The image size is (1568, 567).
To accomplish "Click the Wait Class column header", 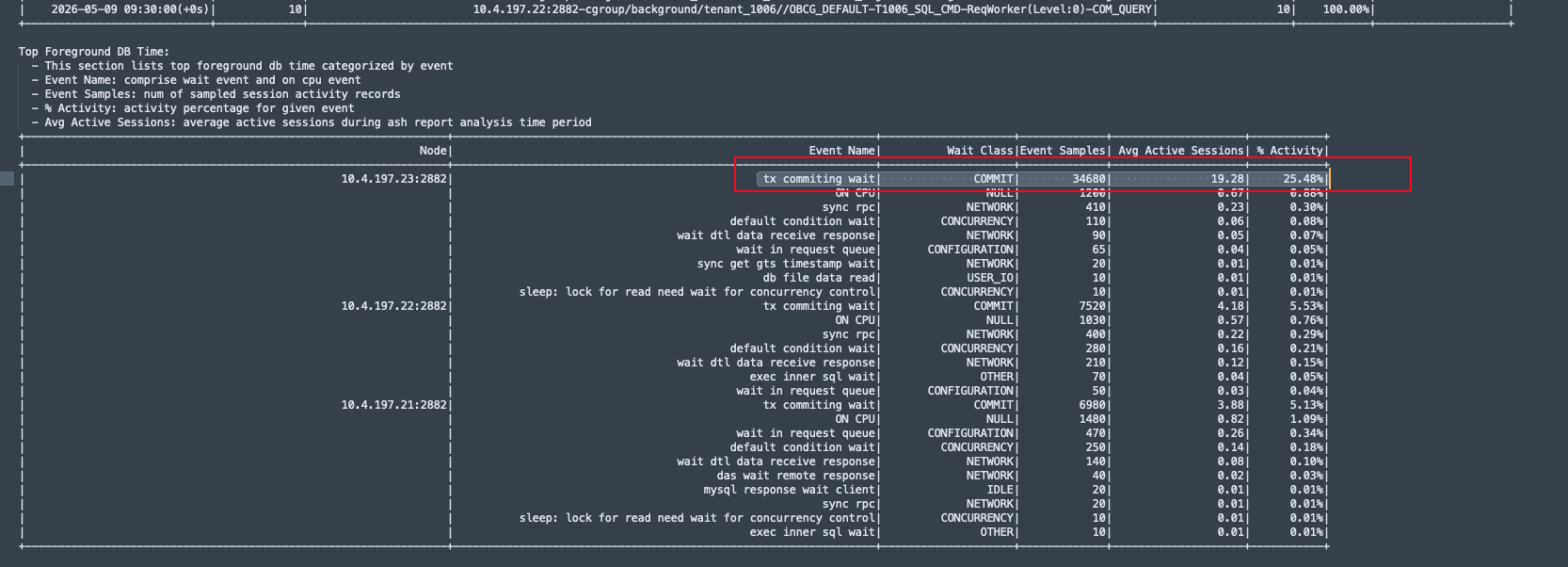I will [x=980, y=151].
